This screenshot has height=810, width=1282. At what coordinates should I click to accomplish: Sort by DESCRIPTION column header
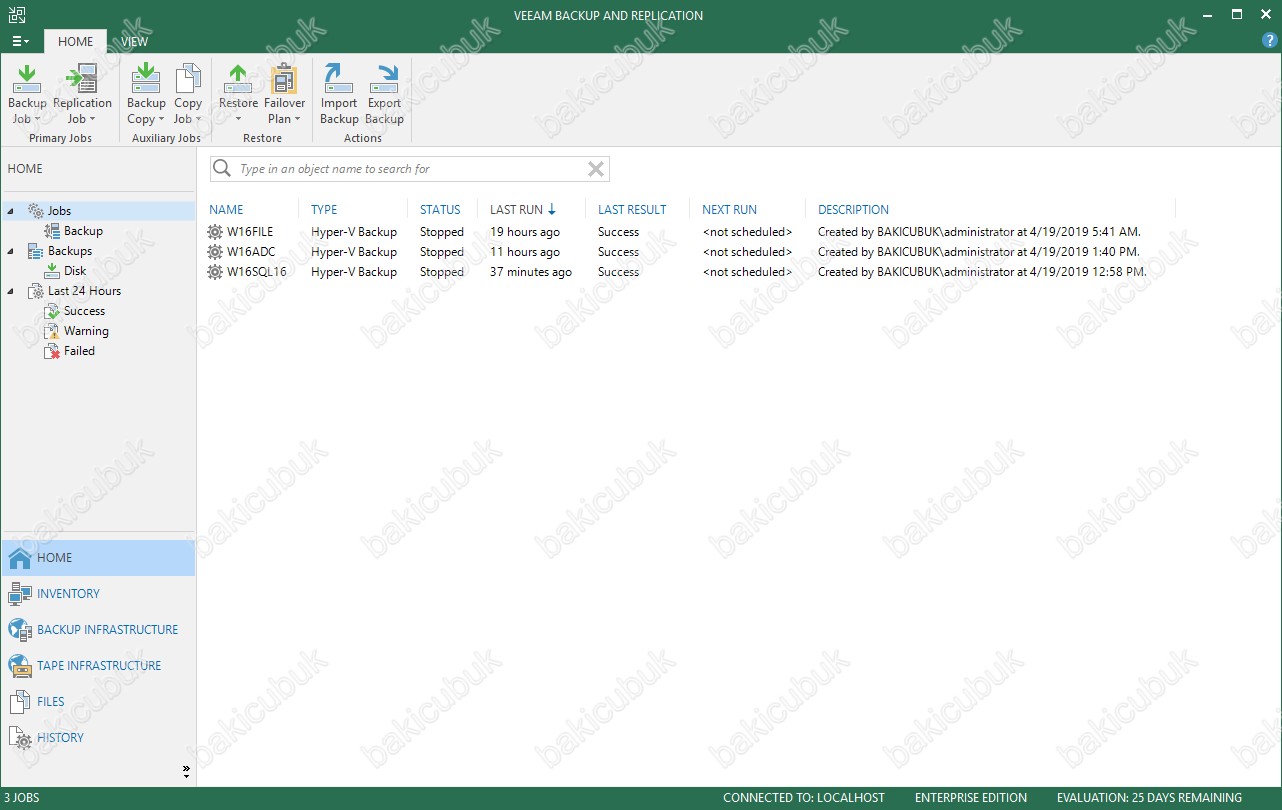tap(853, 210)
